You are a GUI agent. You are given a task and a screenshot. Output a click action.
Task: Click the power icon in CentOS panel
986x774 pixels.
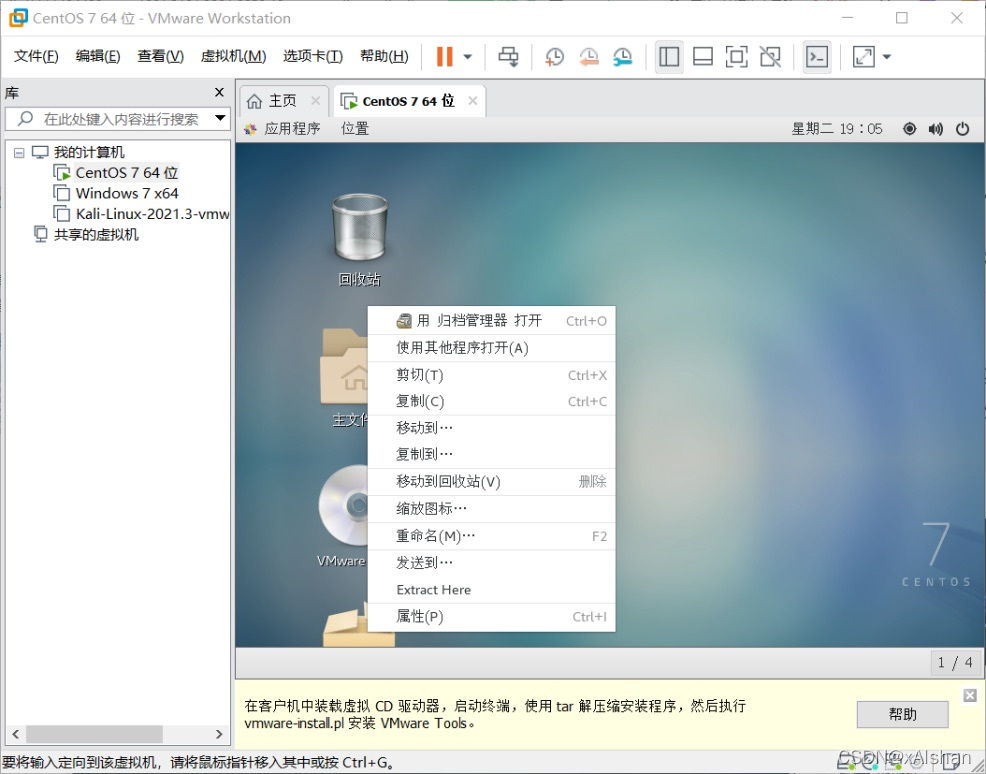tap(963, 129)
